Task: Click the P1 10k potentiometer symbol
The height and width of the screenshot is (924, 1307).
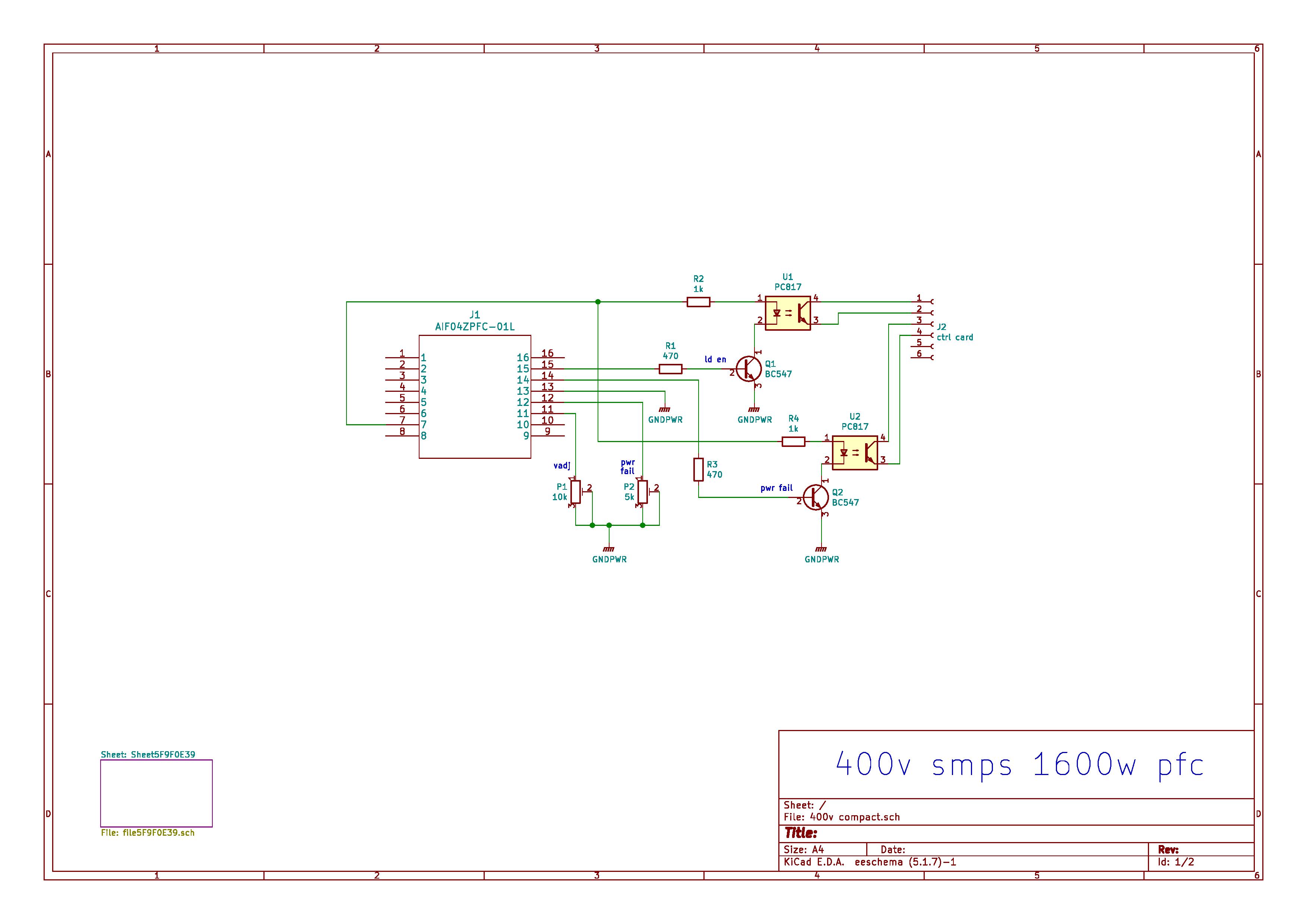Action: coord(576,492)
